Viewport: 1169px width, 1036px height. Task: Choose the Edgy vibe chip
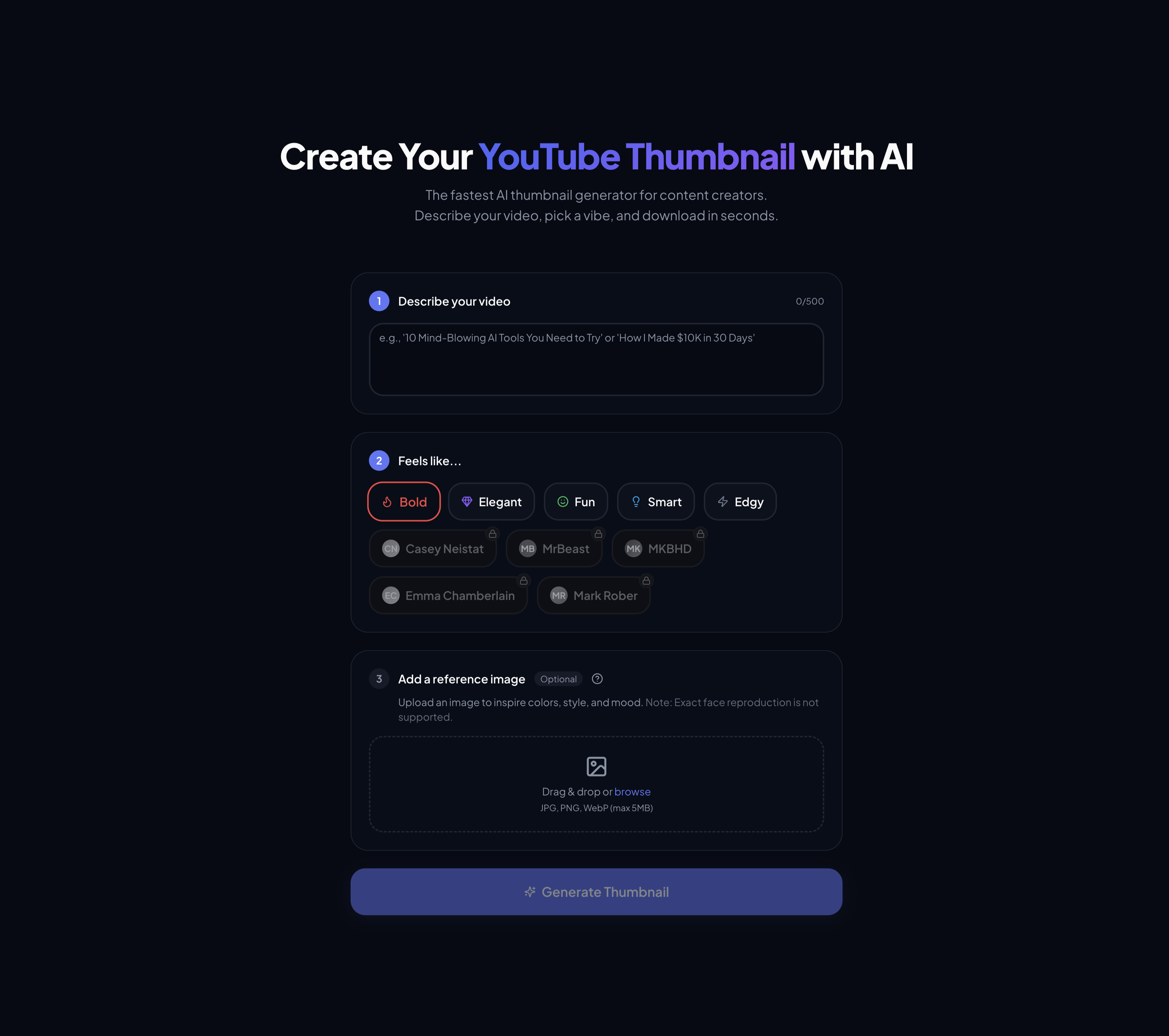coord(740,502)
